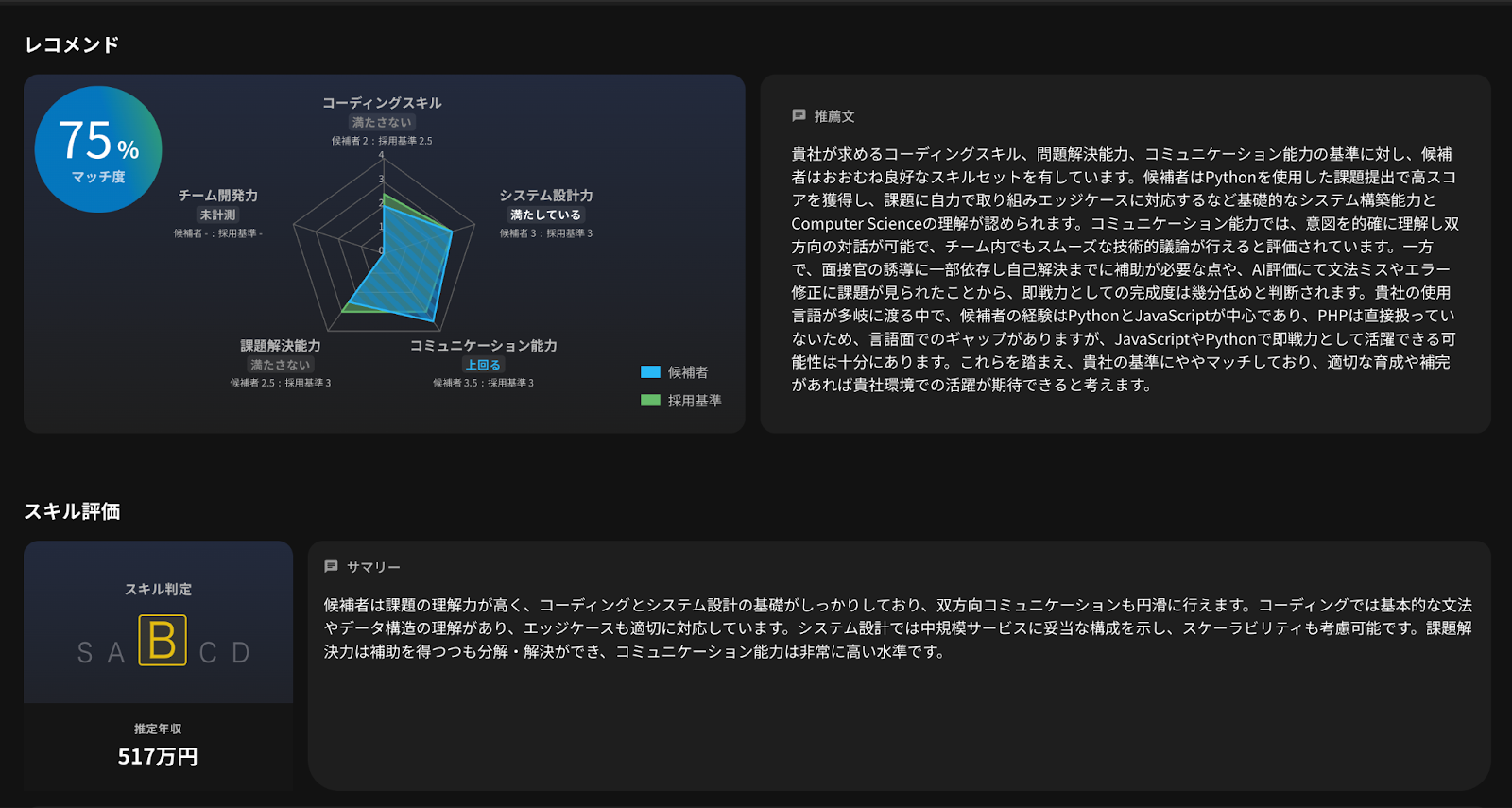
Task: Click the 満たさない badge under 課題解決能力
Action: point(280,365)
